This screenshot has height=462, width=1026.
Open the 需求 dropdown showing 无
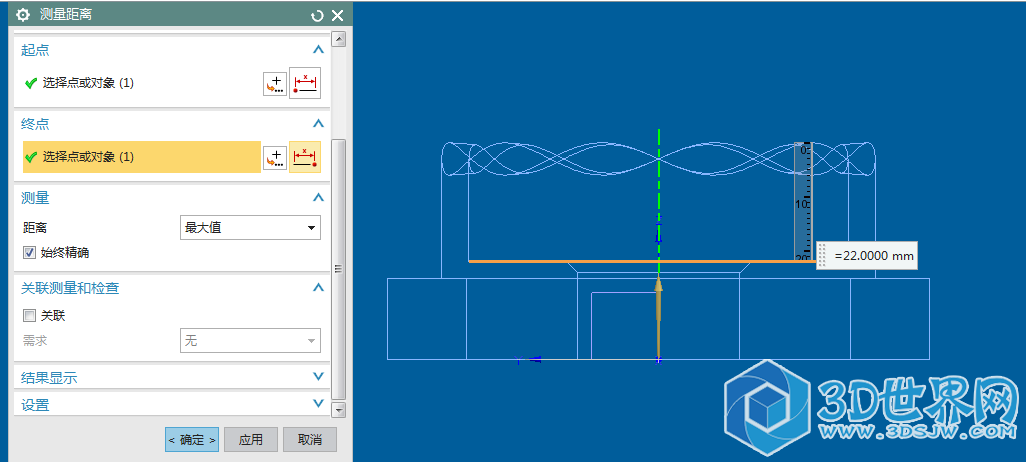(250, 341)
